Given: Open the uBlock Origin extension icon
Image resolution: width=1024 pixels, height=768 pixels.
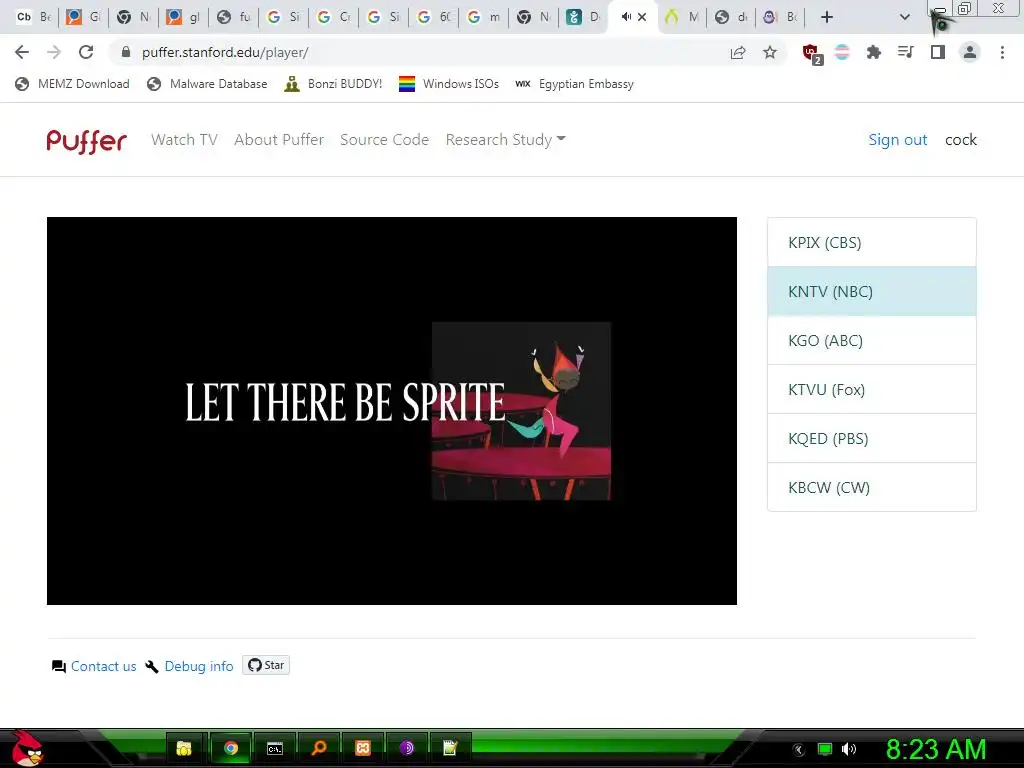Looking at the screenshot, I should point(812,54).
